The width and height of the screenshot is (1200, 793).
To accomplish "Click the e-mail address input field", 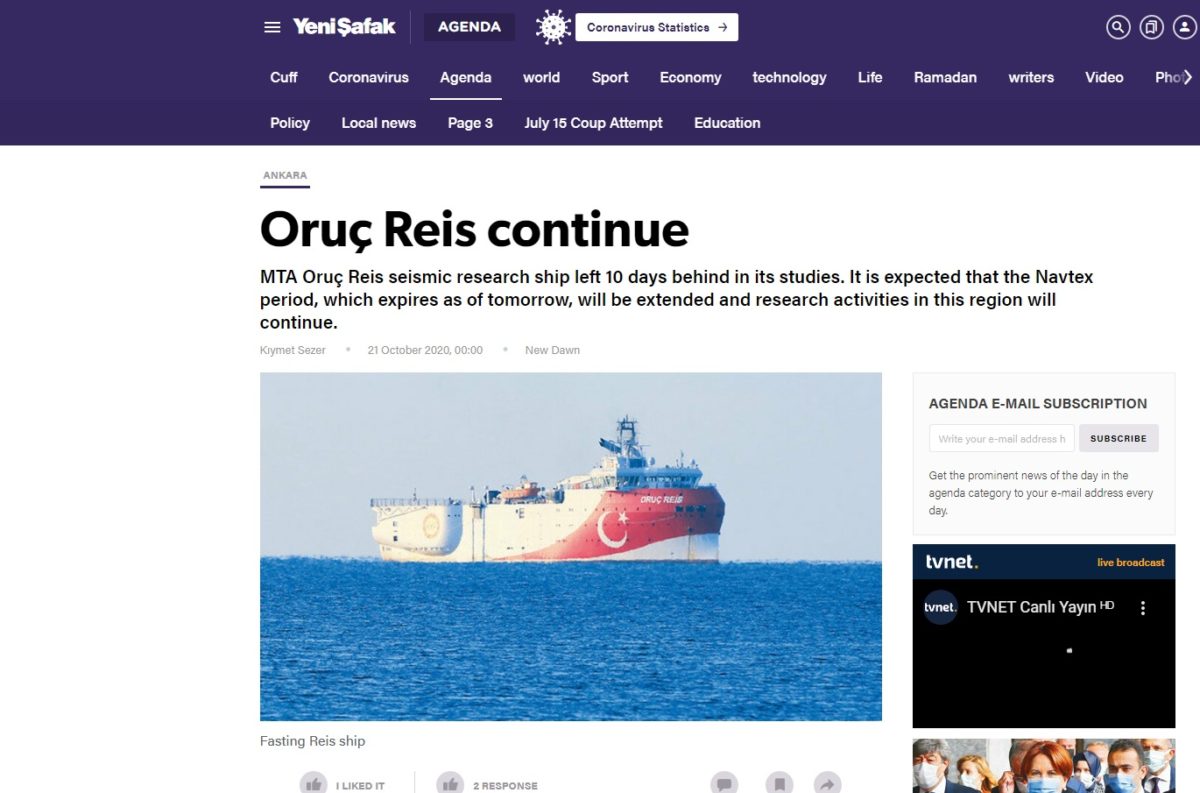I will pyautogui.click(x=1002, y=438).
